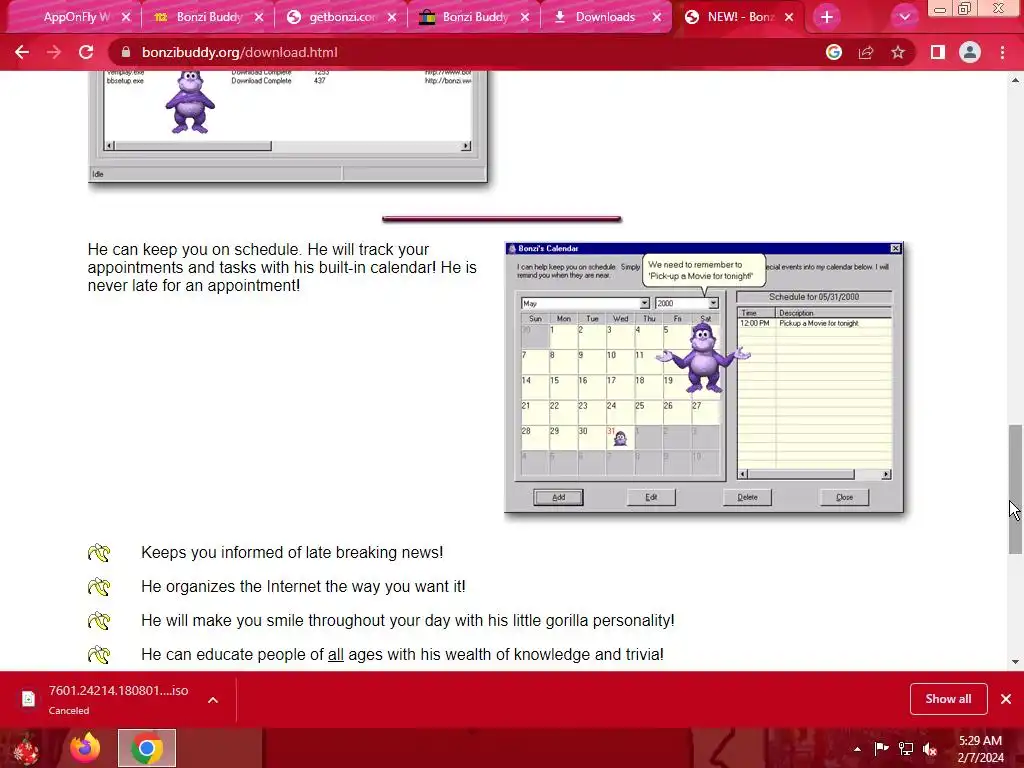Viewport: 1024px width, 768px height.
Task: Click the page vertical scrollbar thumb
Action: (1015, 488)
